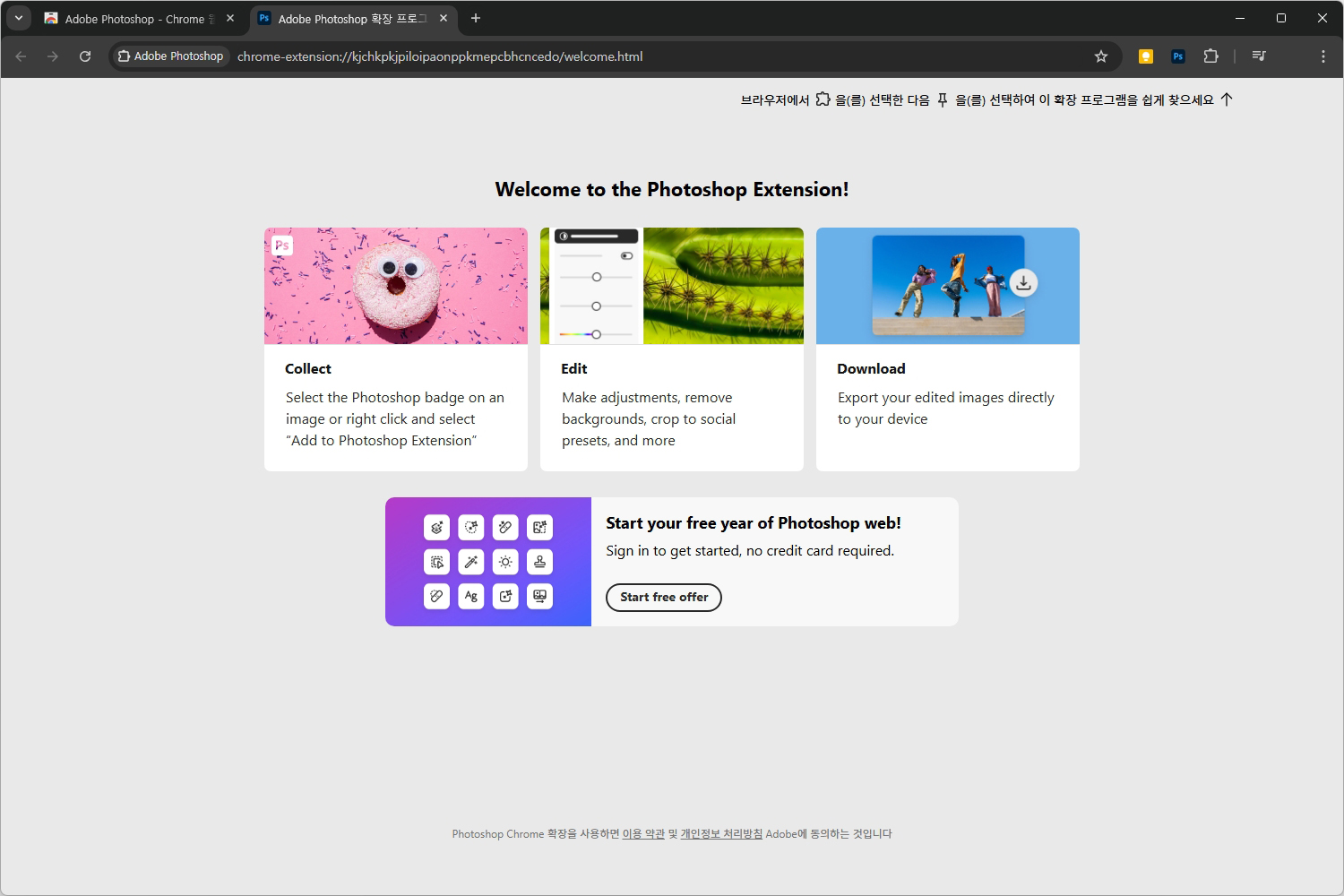Image resolution: width=1344 pixels, height=896 pixels.
Task: Open the tab search dropdown chevron
Action: 19,18
